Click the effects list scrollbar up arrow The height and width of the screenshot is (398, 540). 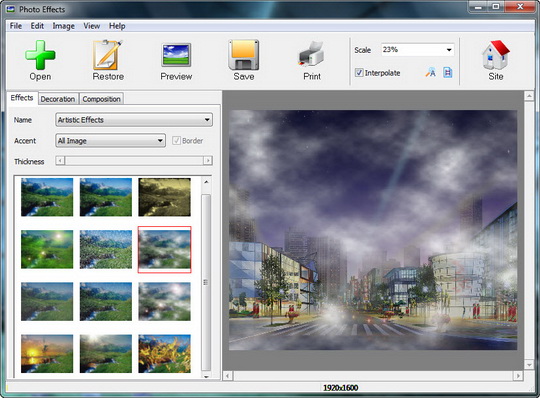click(206, 182)
